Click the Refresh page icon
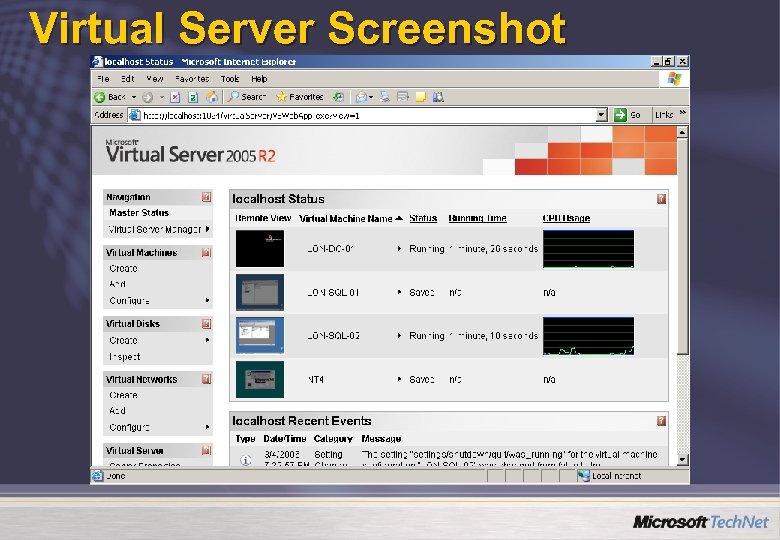This screenshot has height=540, width=780. (x=193, y=97)
